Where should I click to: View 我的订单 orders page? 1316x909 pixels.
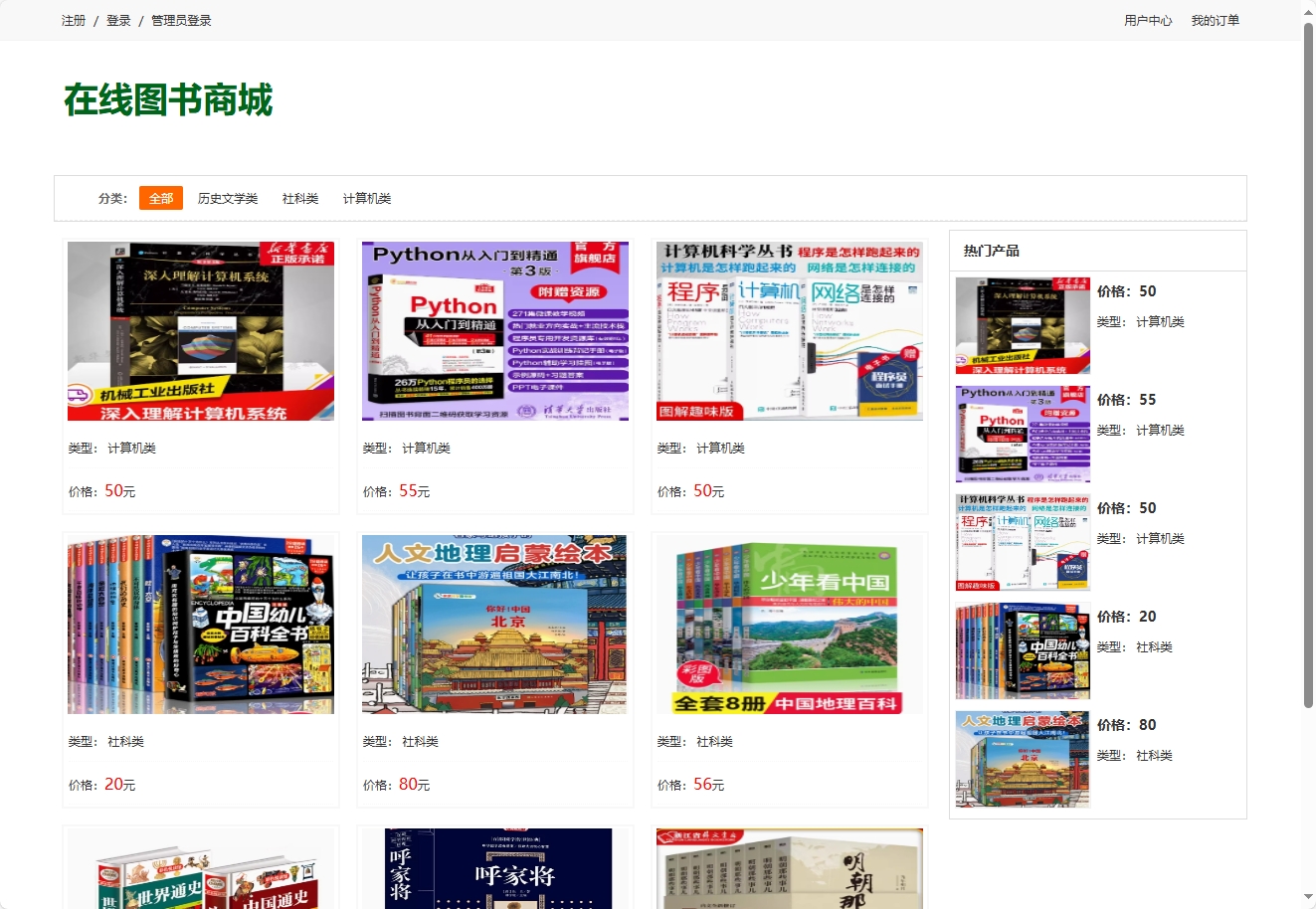coord(1215,20)
